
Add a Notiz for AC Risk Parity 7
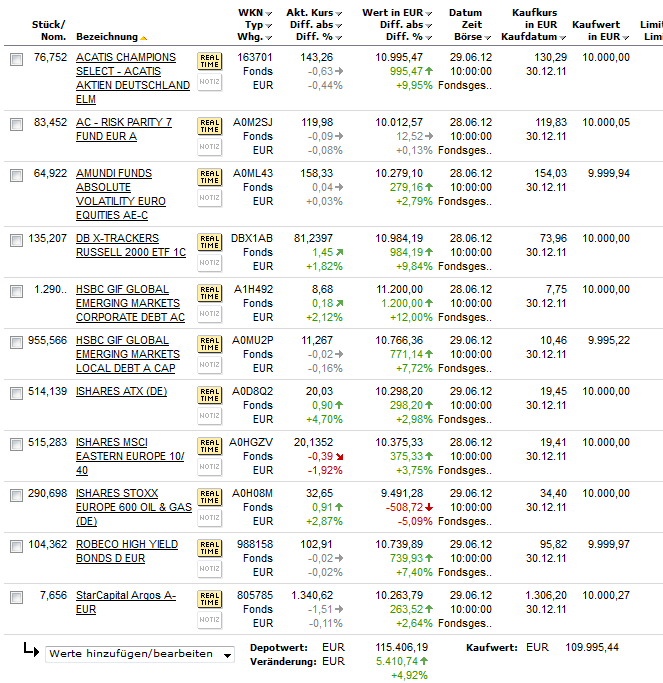pos(210,147)
